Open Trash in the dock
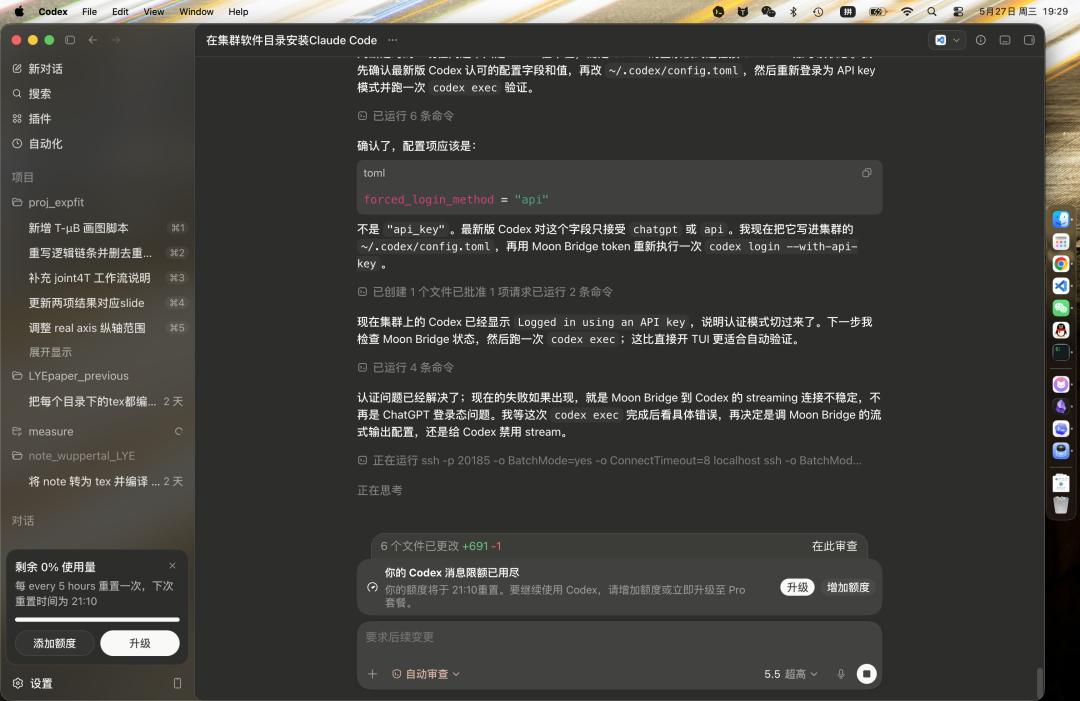The image size is (1080, 701). click(x=1061, y=505)
